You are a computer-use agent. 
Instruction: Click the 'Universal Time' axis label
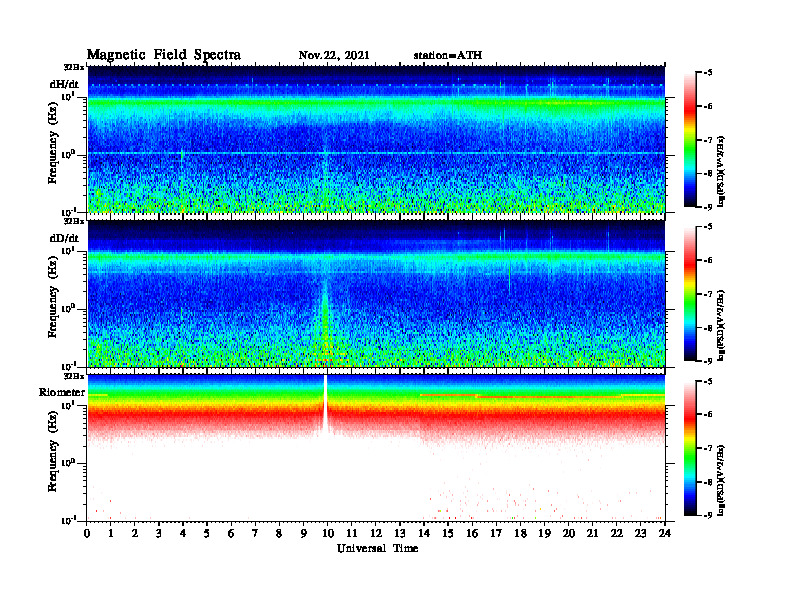[377, 548]
